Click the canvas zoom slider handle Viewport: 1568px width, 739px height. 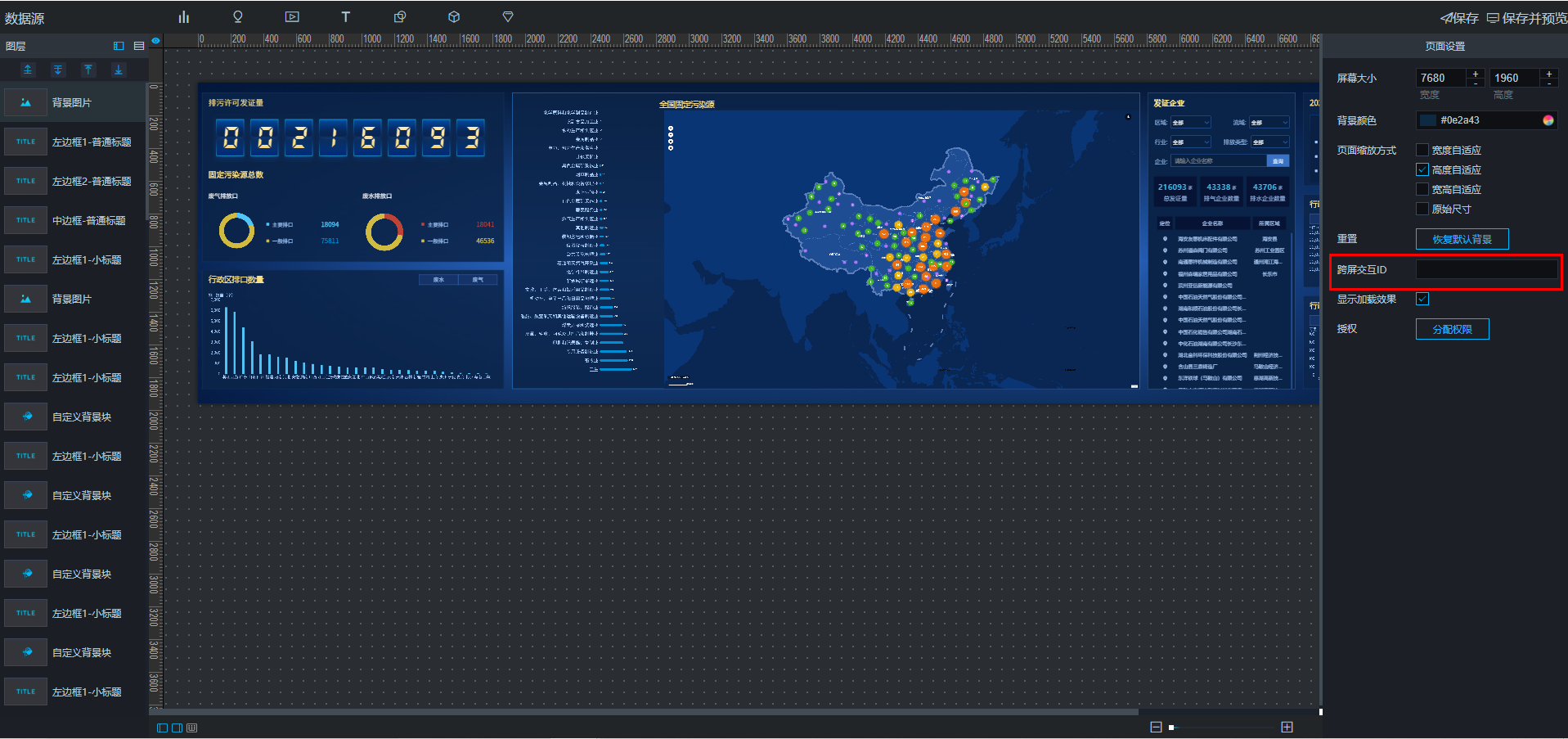pyautogui.click(x=1171, y=727)
